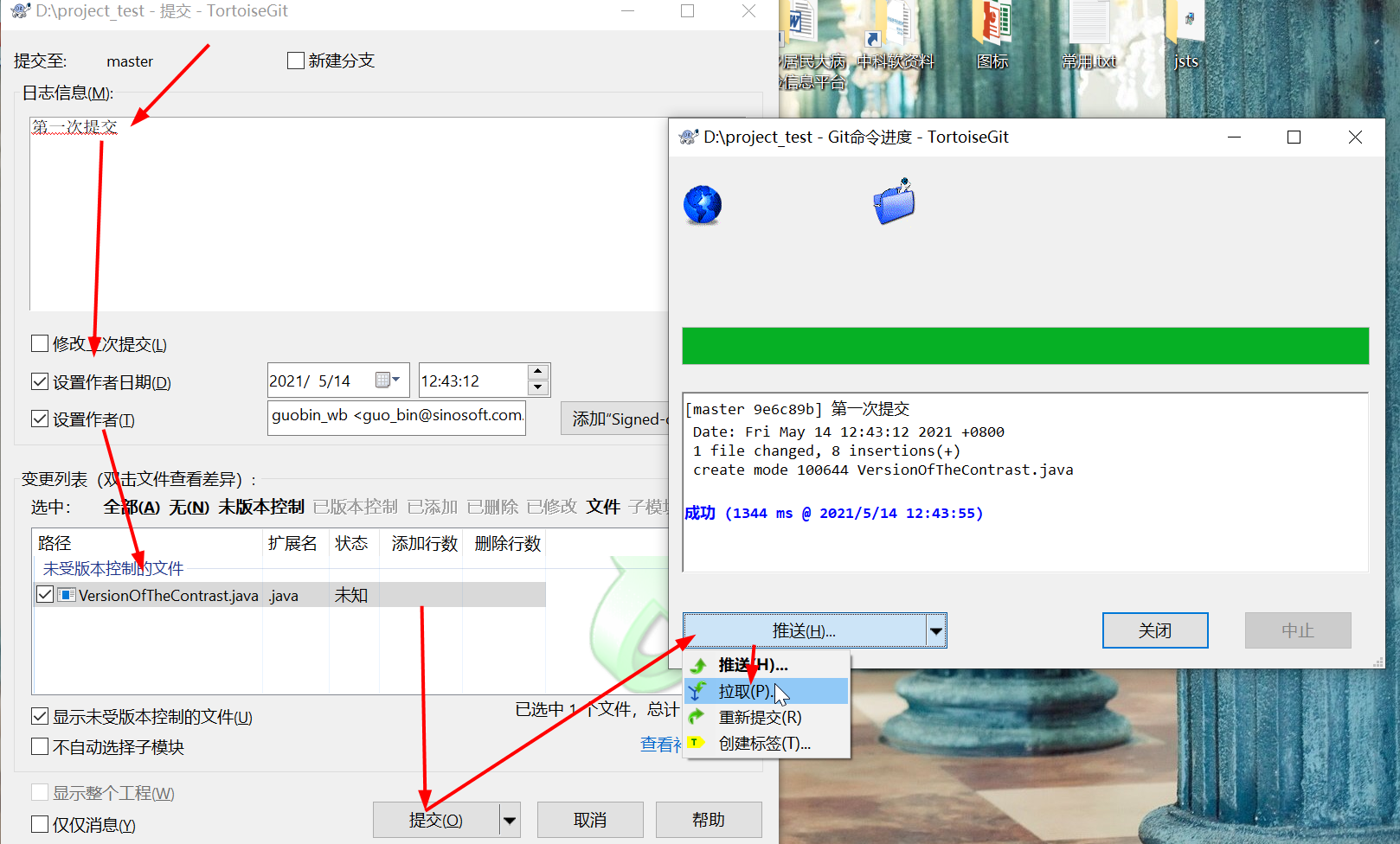Click push arrow icon in dropdown menu
Screen dimensions: 1400x844
tap(698, 665)
